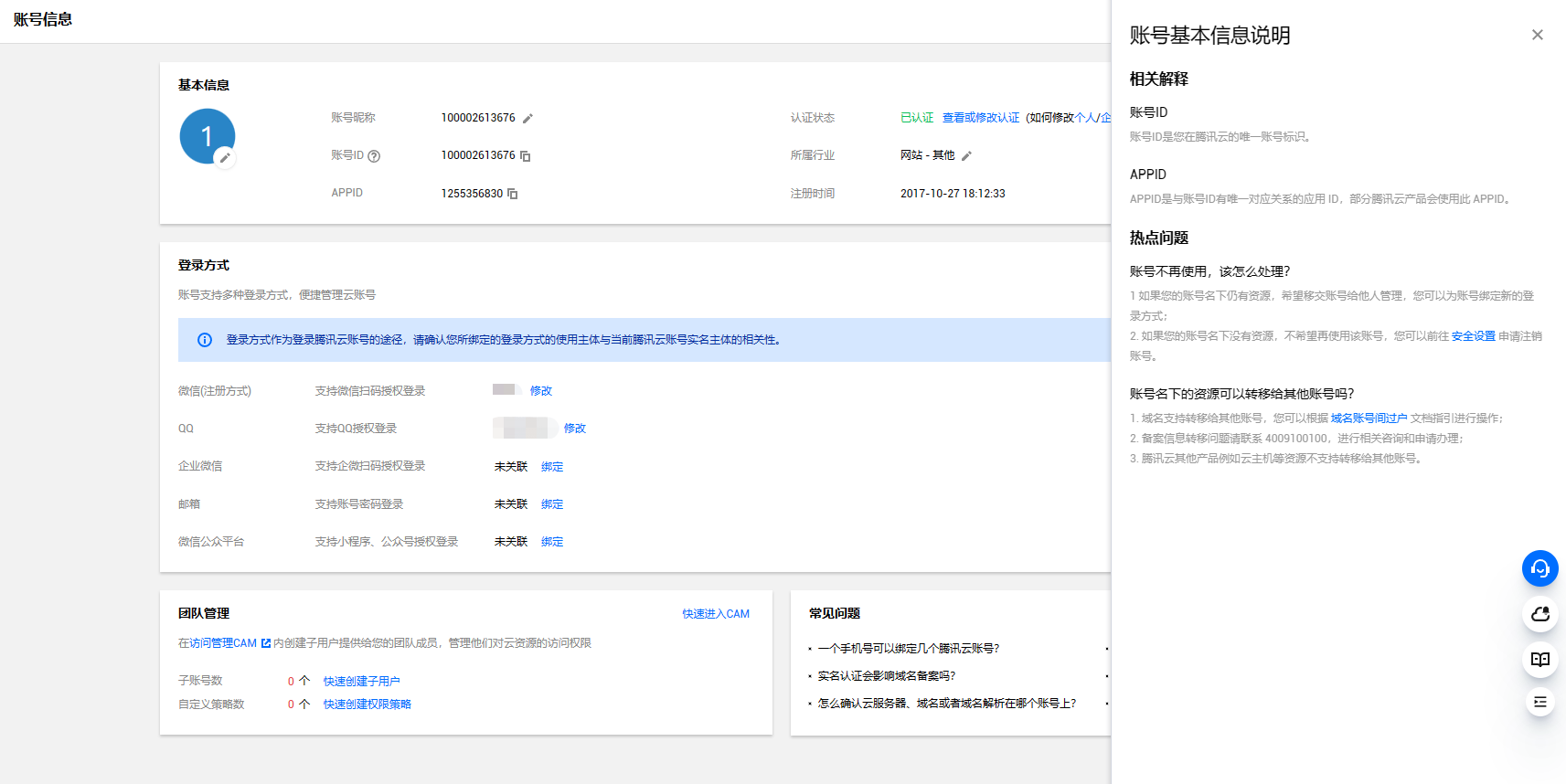Open the customer service headset floating button
Viewport: 1566px width, 784px height.
(x=1539, y=568)
